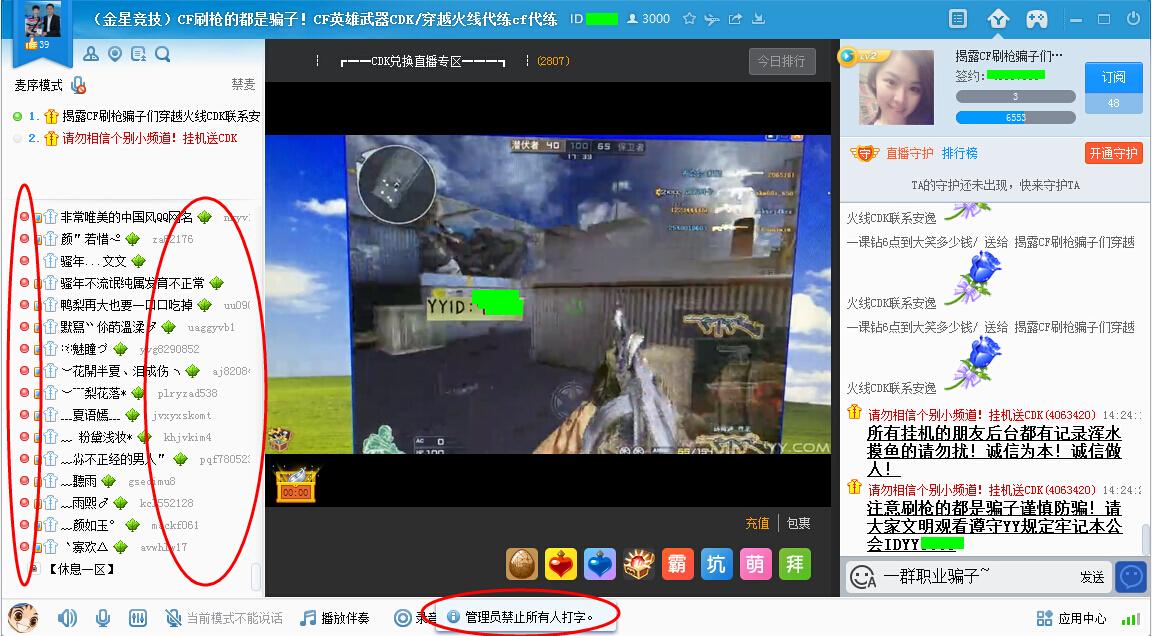Image resolution: width=1152 pixels, height=636 pixels.
Task: Toggle the mic mute icon beside 麦序模式
Action: click(78, 86)
